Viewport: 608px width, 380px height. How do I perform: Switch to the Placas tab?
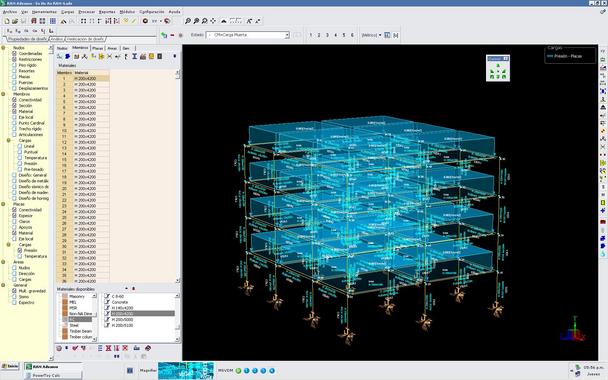[x=98, y=48]
